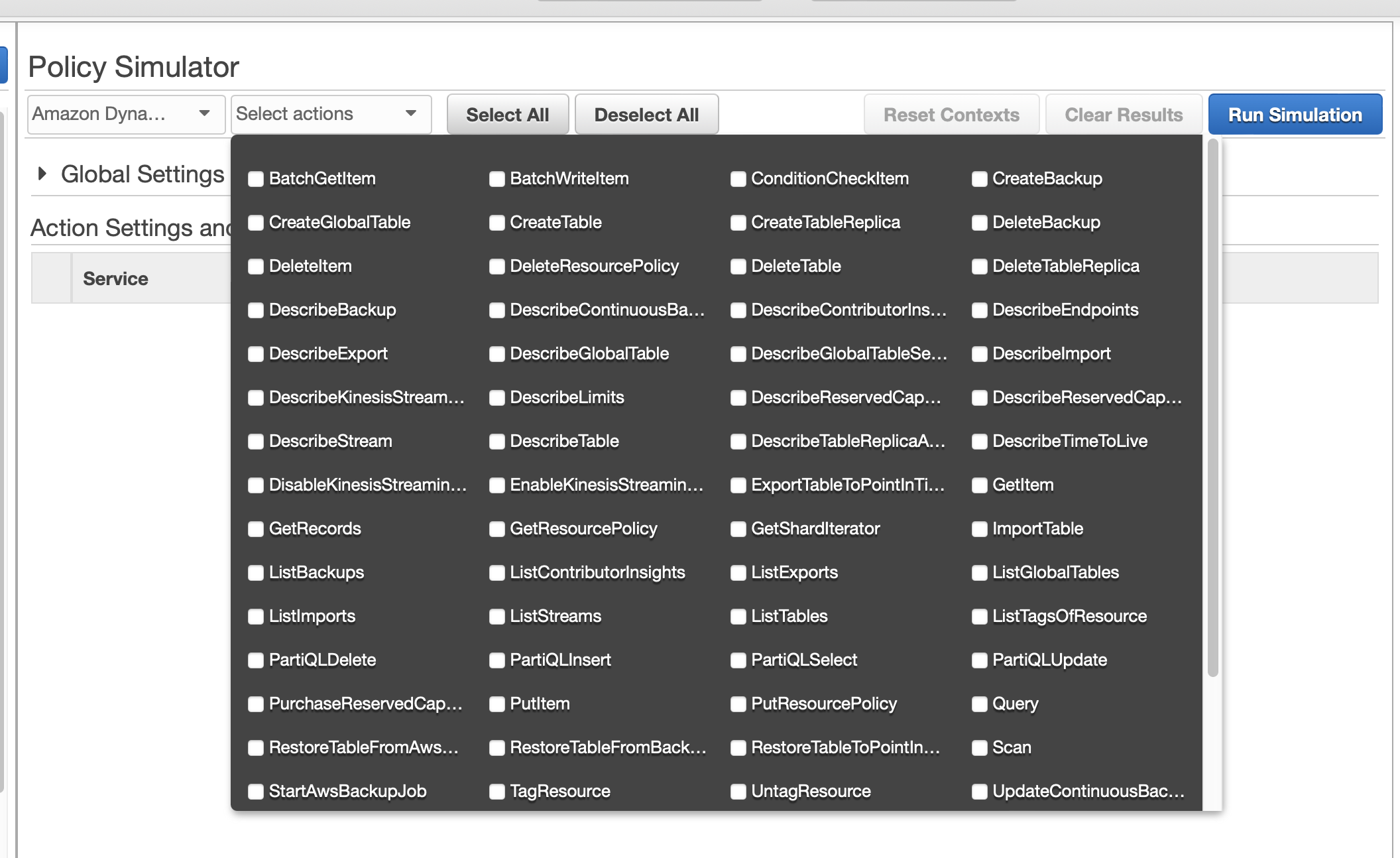Image resolution: width=1400 pixels, height=858 pixels.
Task: Check the DeleteResourcePolicy checkbox
Action: 497,267
